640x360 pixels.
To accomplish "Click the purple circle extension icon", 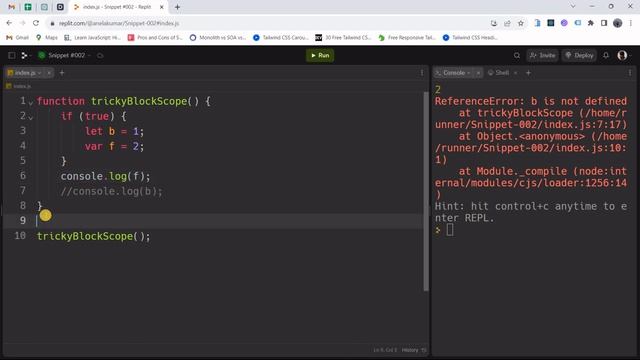I will (564, 23).
